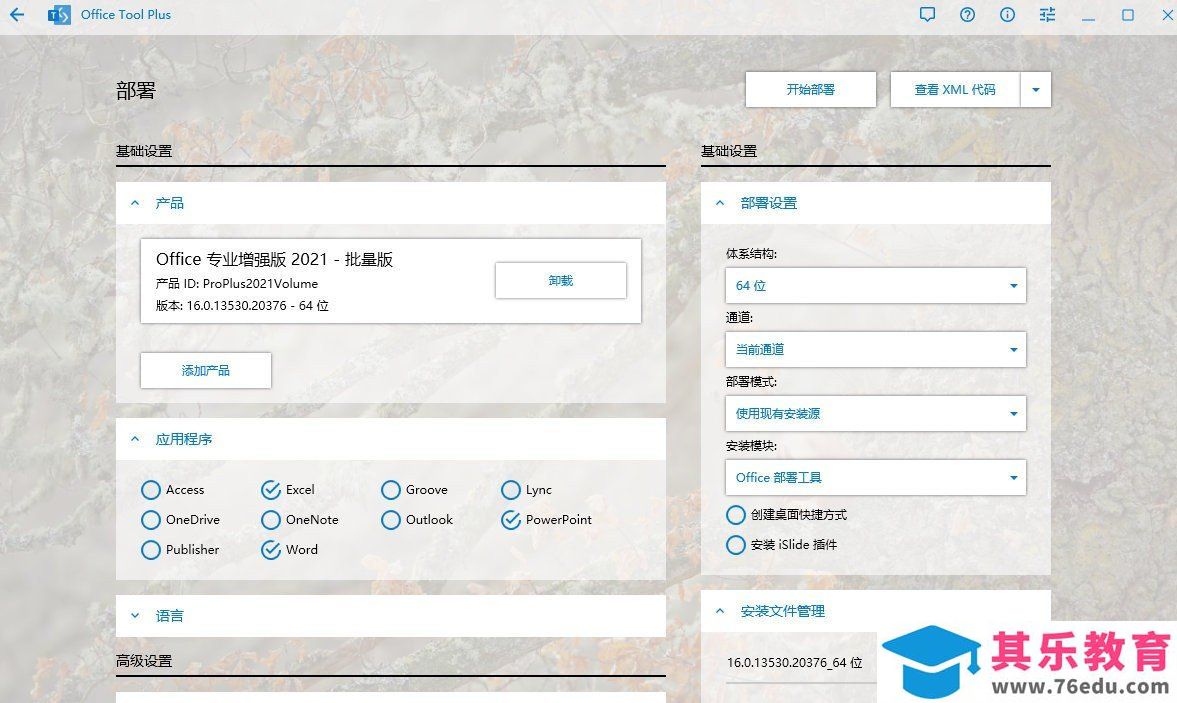
Task: Click the Office Tool Plus logo icon
Action: tap(59, 14)
